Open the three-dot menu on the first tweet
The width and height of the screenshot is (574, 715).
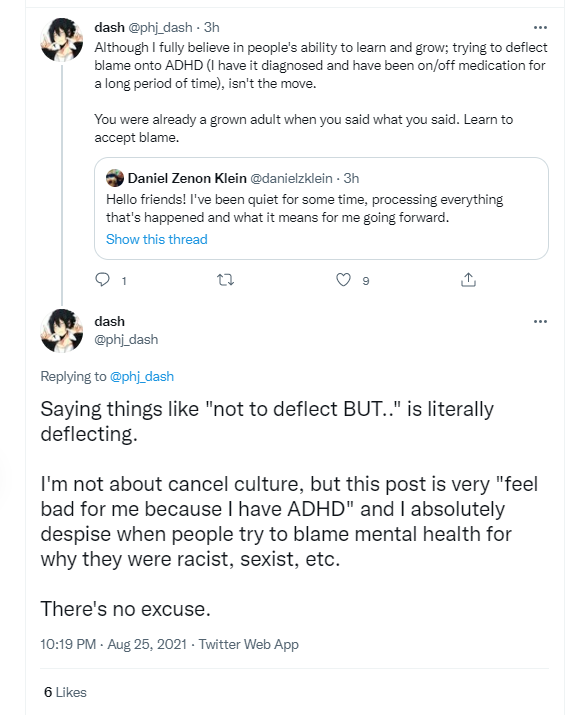(x=540, y=27)
